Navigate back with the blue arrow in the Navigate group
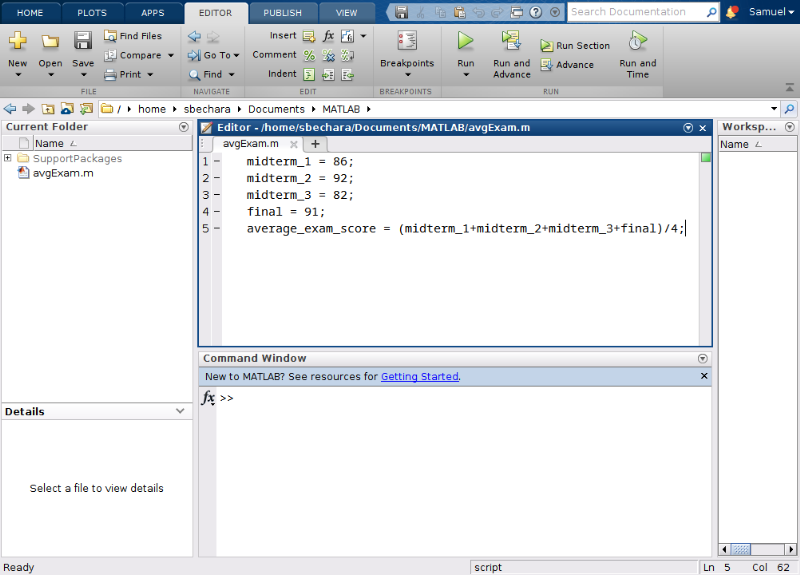 coord(194,36)
